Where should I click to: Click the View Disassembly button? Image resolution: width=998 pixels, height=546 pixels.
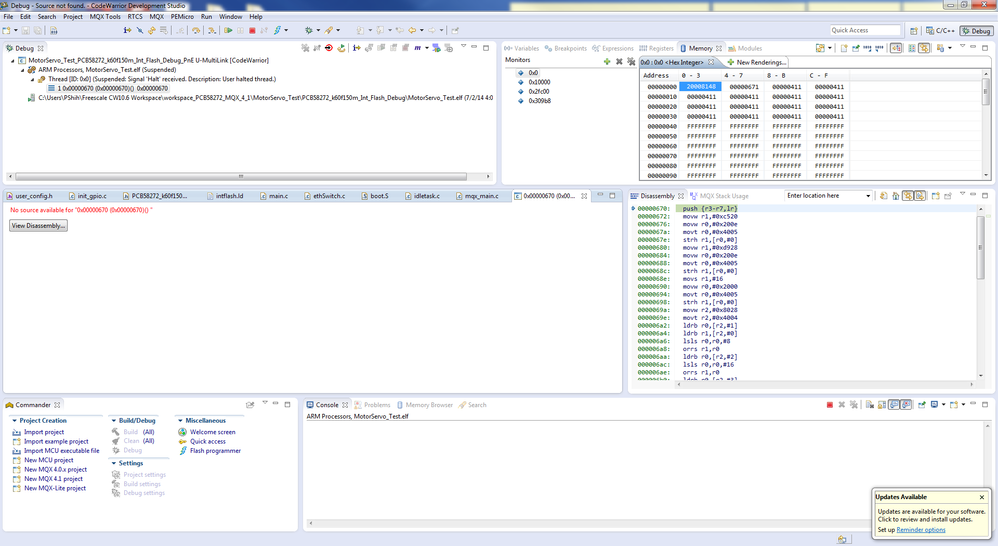tap(39, 226)
